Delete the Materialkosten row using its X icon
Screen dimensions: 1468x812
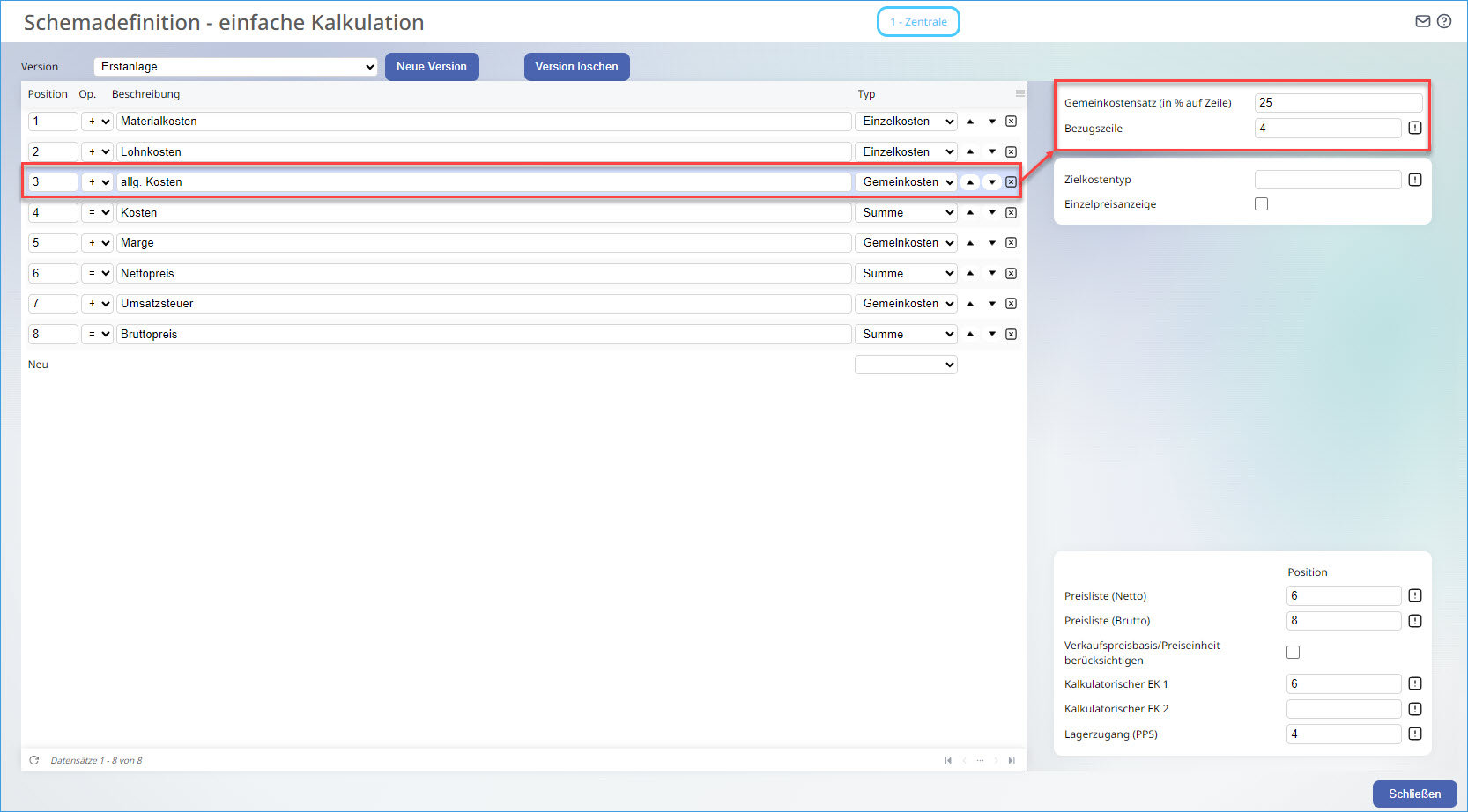point(1011,122)
